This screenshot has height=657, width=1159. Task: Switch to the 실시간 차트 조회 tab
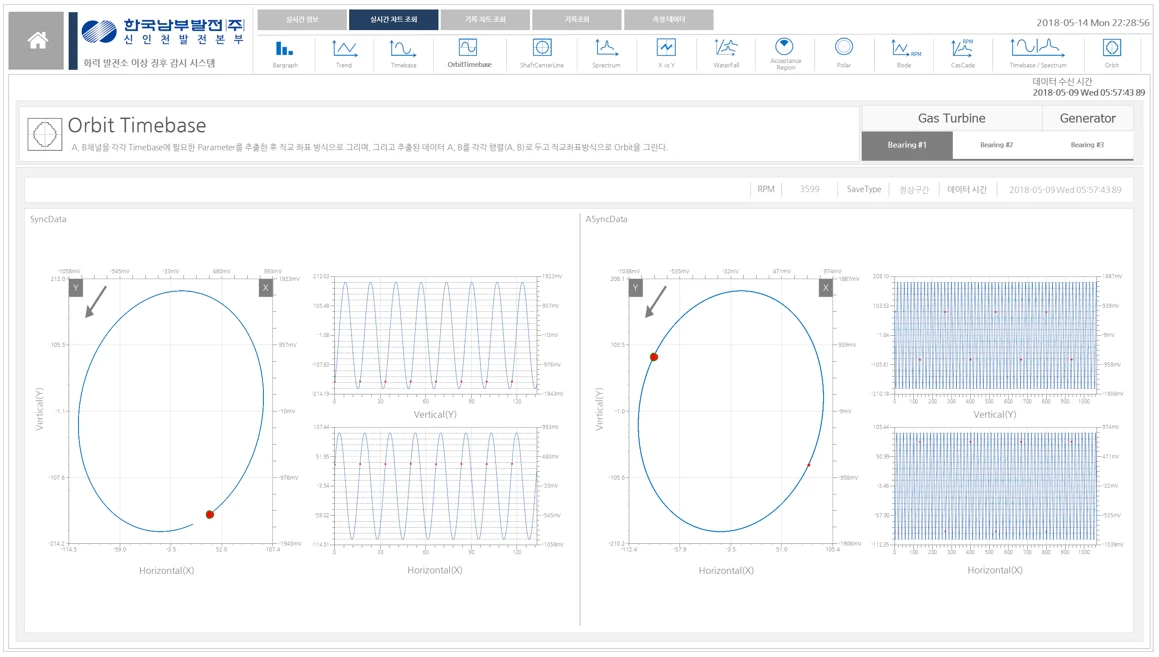pos(393,19)
